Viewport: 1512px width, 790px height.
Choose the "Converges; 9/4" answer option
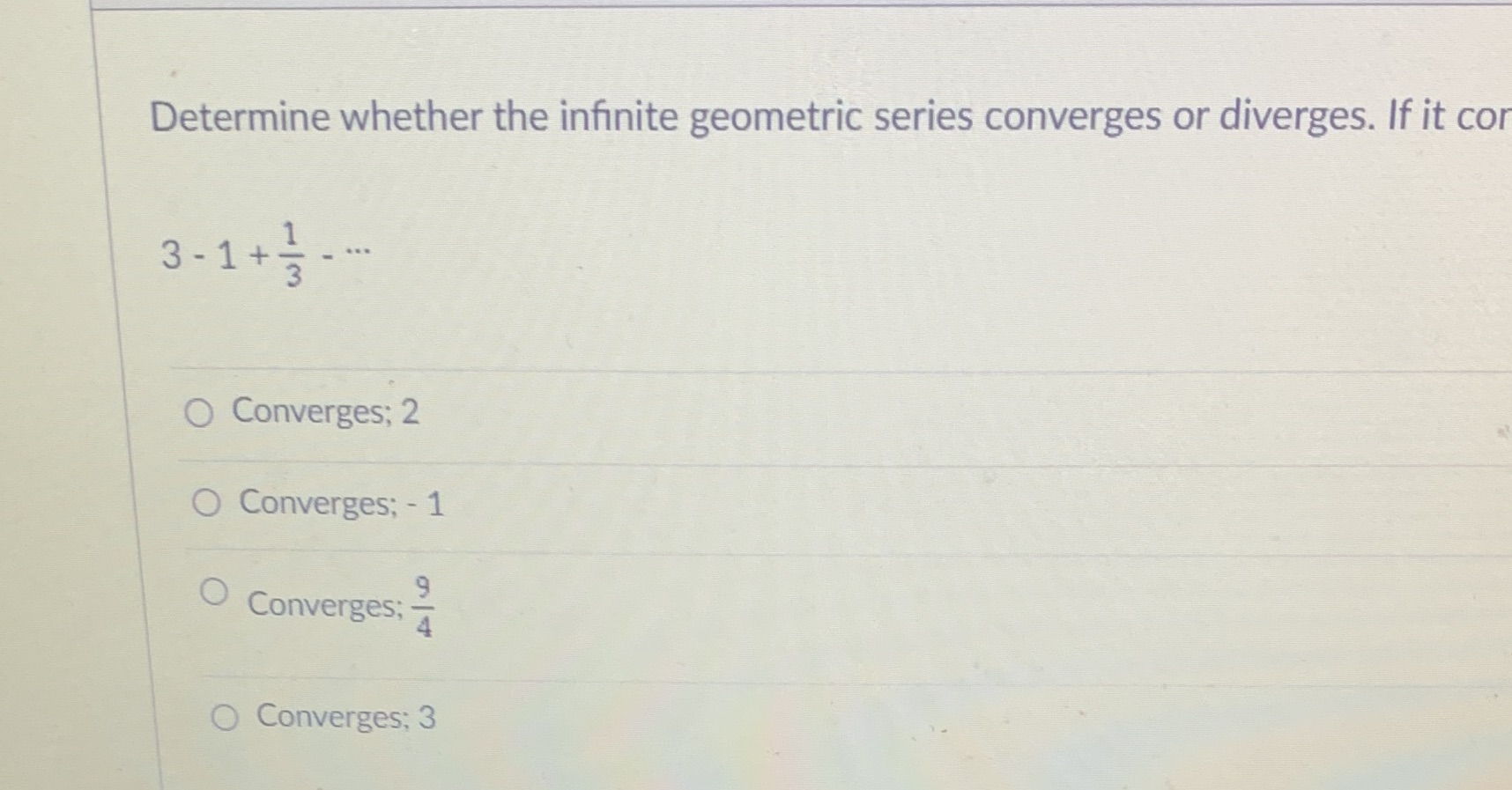[216, 592]
